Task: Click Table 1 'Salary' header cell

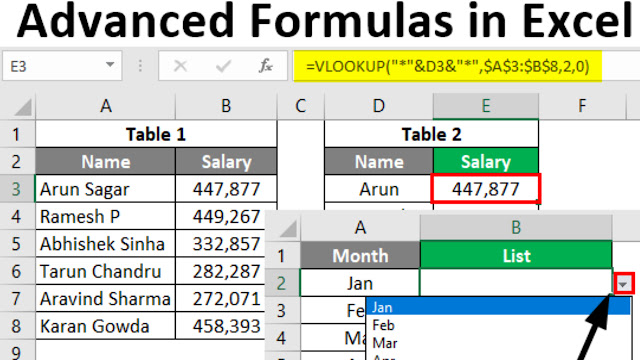Action: 226,162
